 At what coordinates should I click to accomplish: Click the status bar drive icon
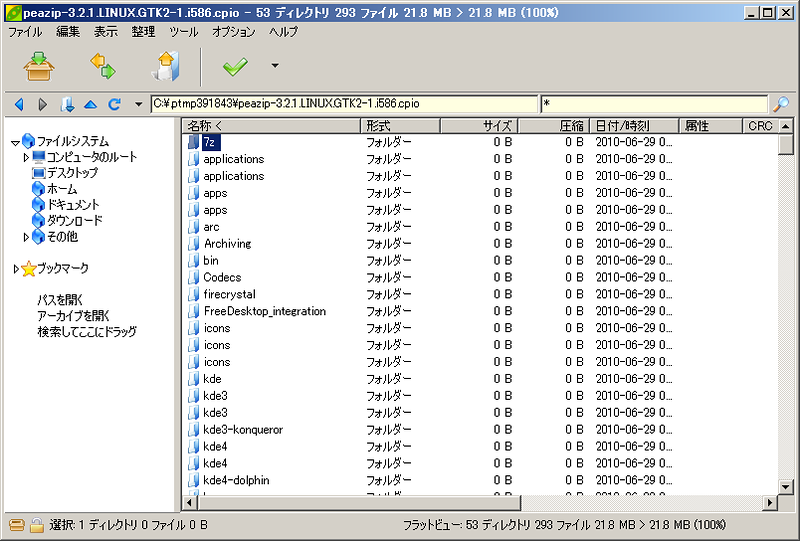(x=17, y=525)
